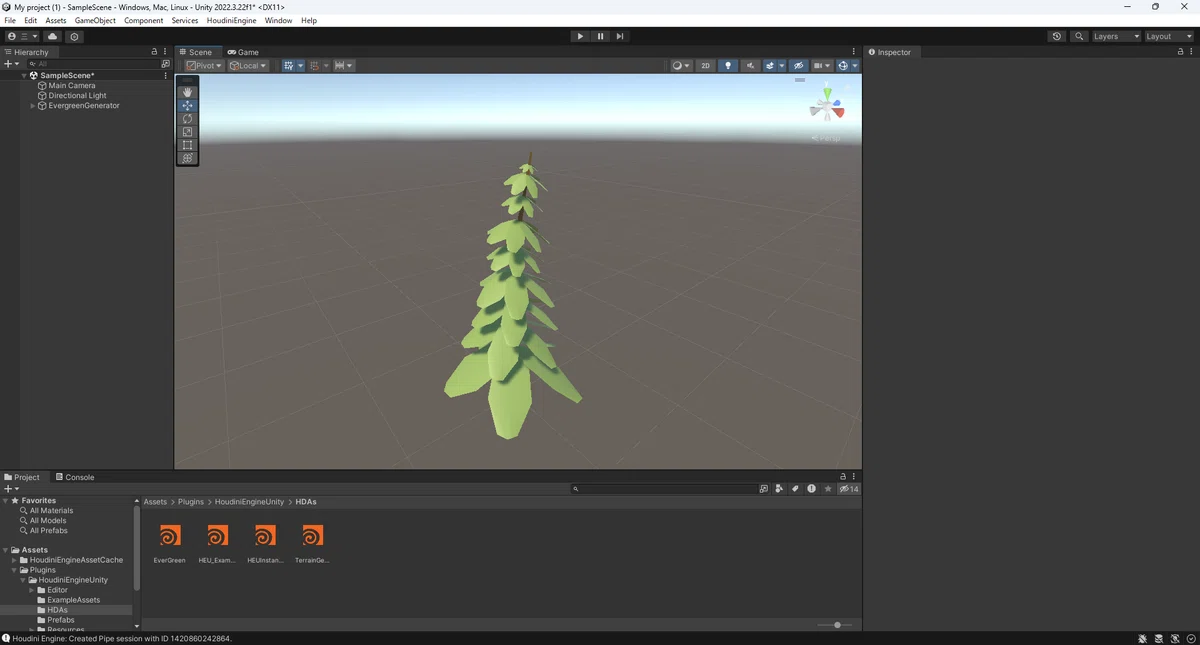Switch to the Game tab

(x=243, y=52)
